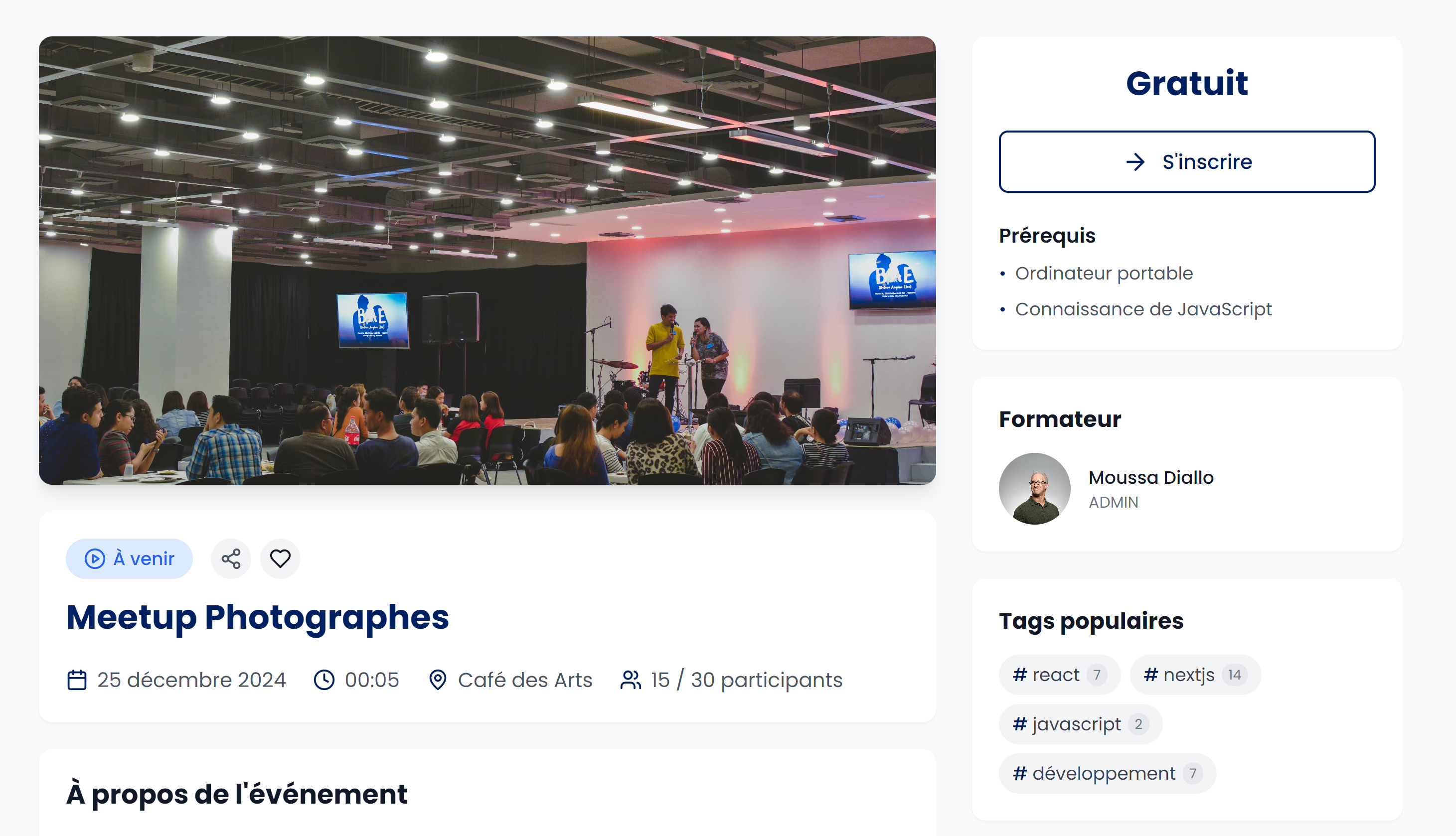Select the #react tag
The width and height of the screenshot is (1456, 836).
point(1059,675)
